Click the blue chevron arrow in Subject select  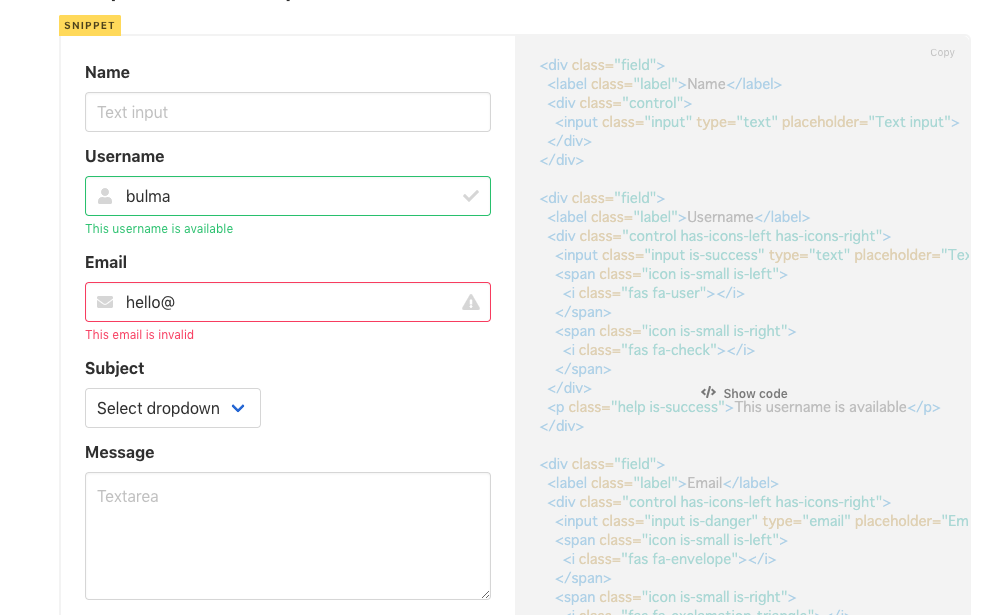(x=238, y=408)
